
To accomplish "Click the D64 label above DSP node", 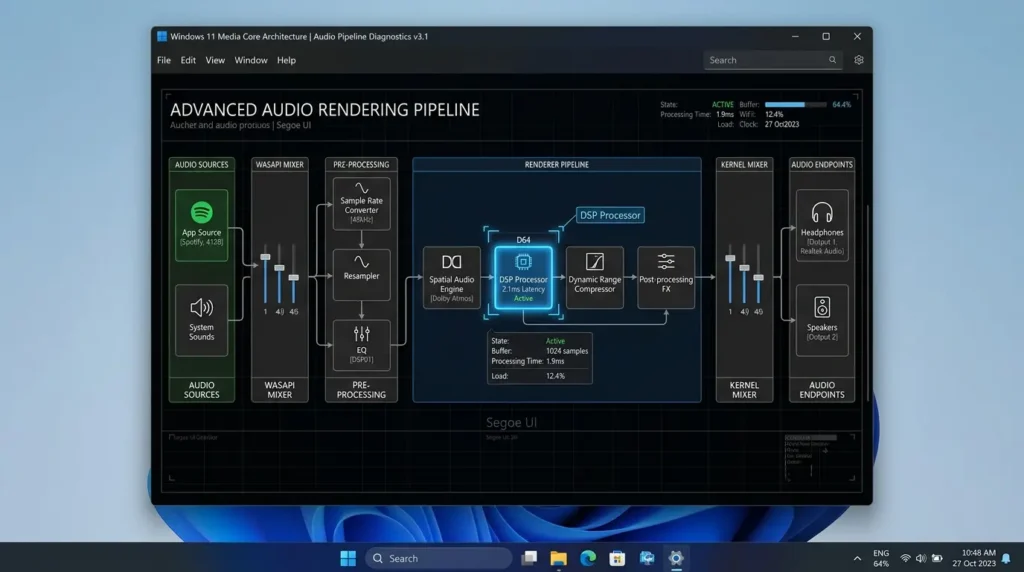I will click(523, 240).
